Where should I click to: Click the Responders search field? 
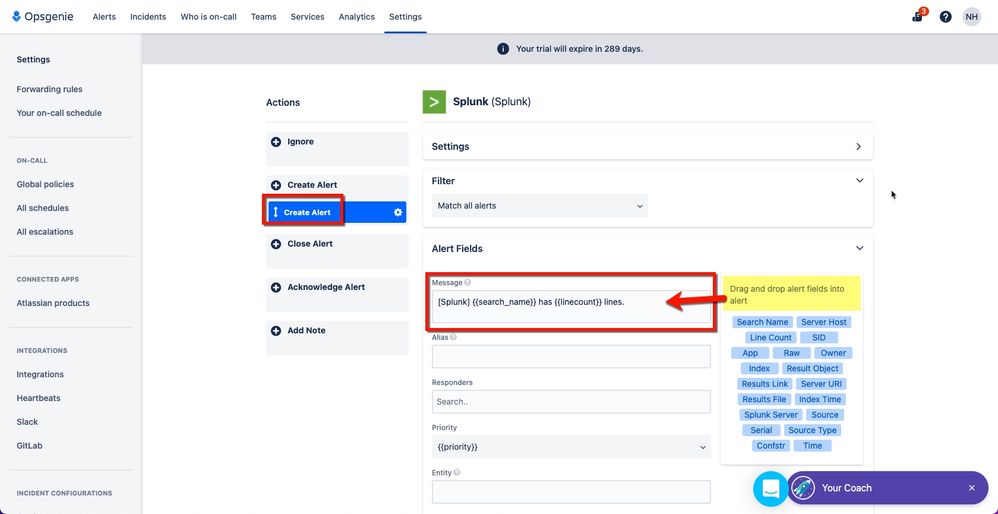[x=571, y=402]
